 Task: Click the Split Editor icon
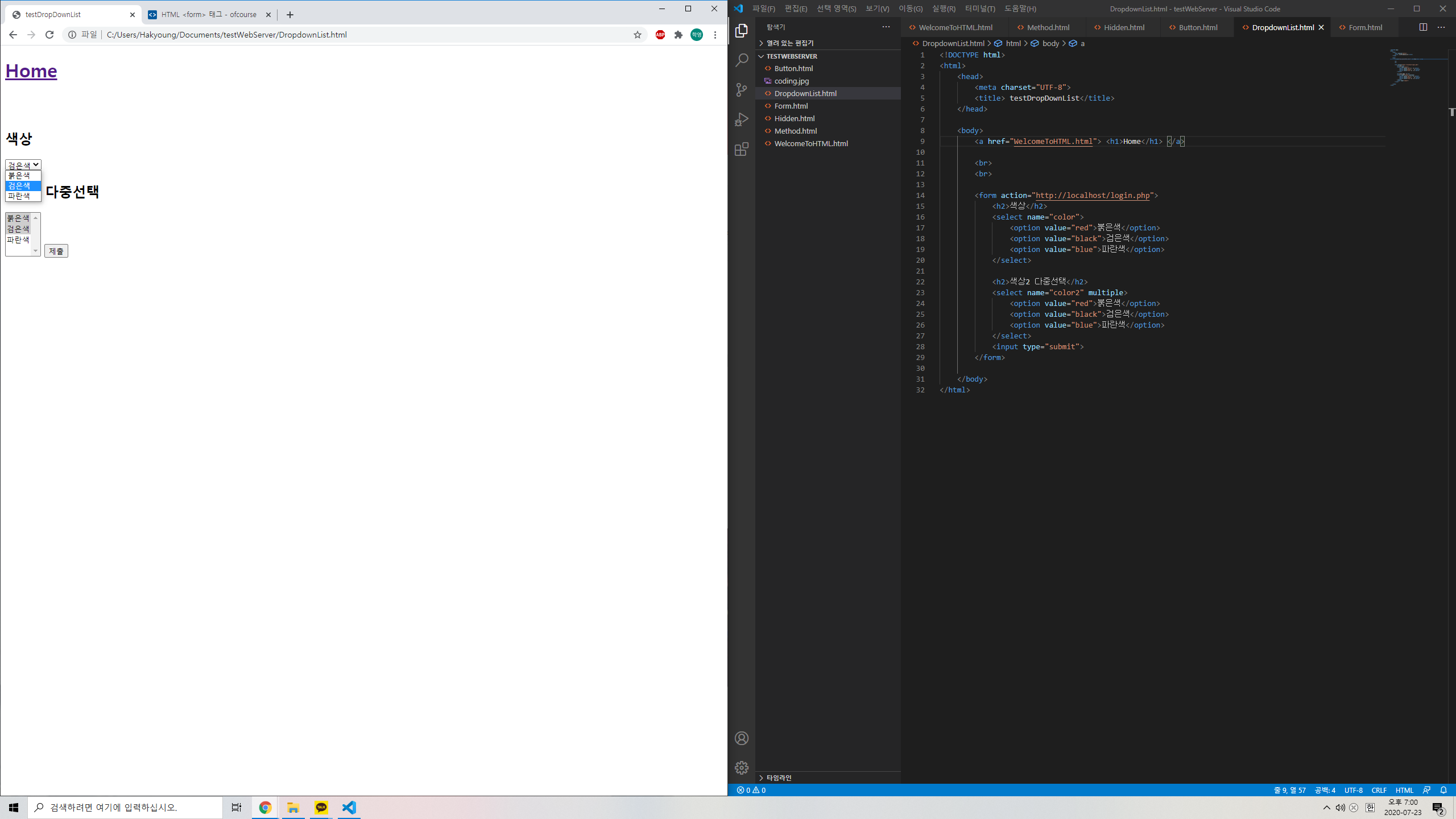[x=1423, y=27]
